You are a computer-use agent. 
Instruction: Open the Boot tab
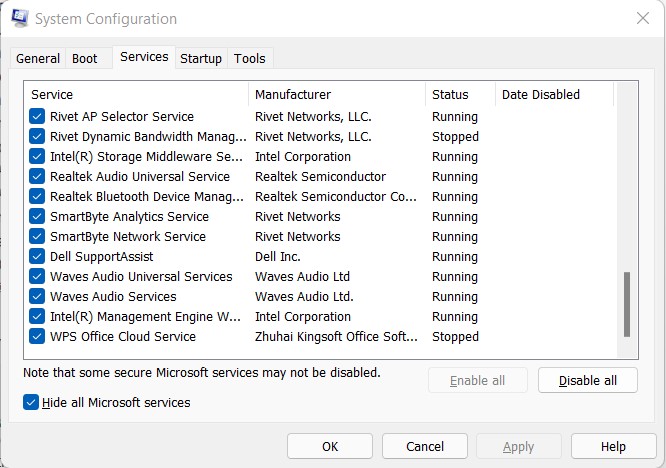coord(85,58)
